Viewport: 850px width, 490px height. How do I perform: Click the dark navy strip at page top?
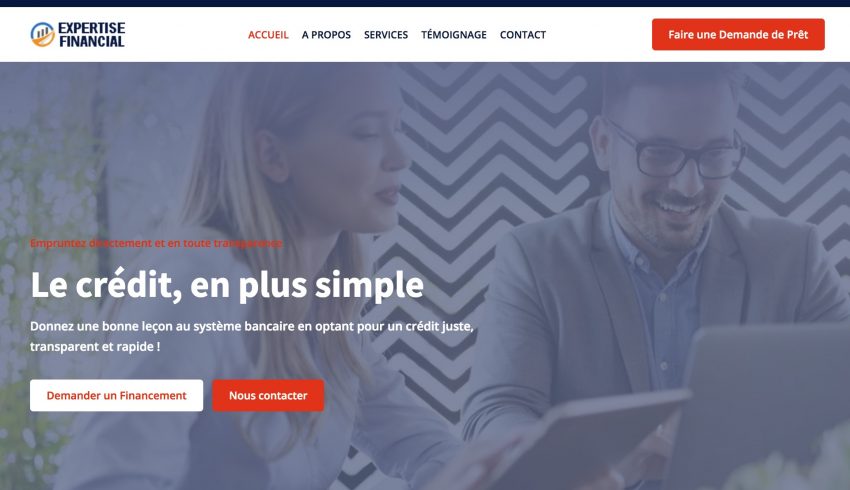pyautogui.click(x=425, y=3)
